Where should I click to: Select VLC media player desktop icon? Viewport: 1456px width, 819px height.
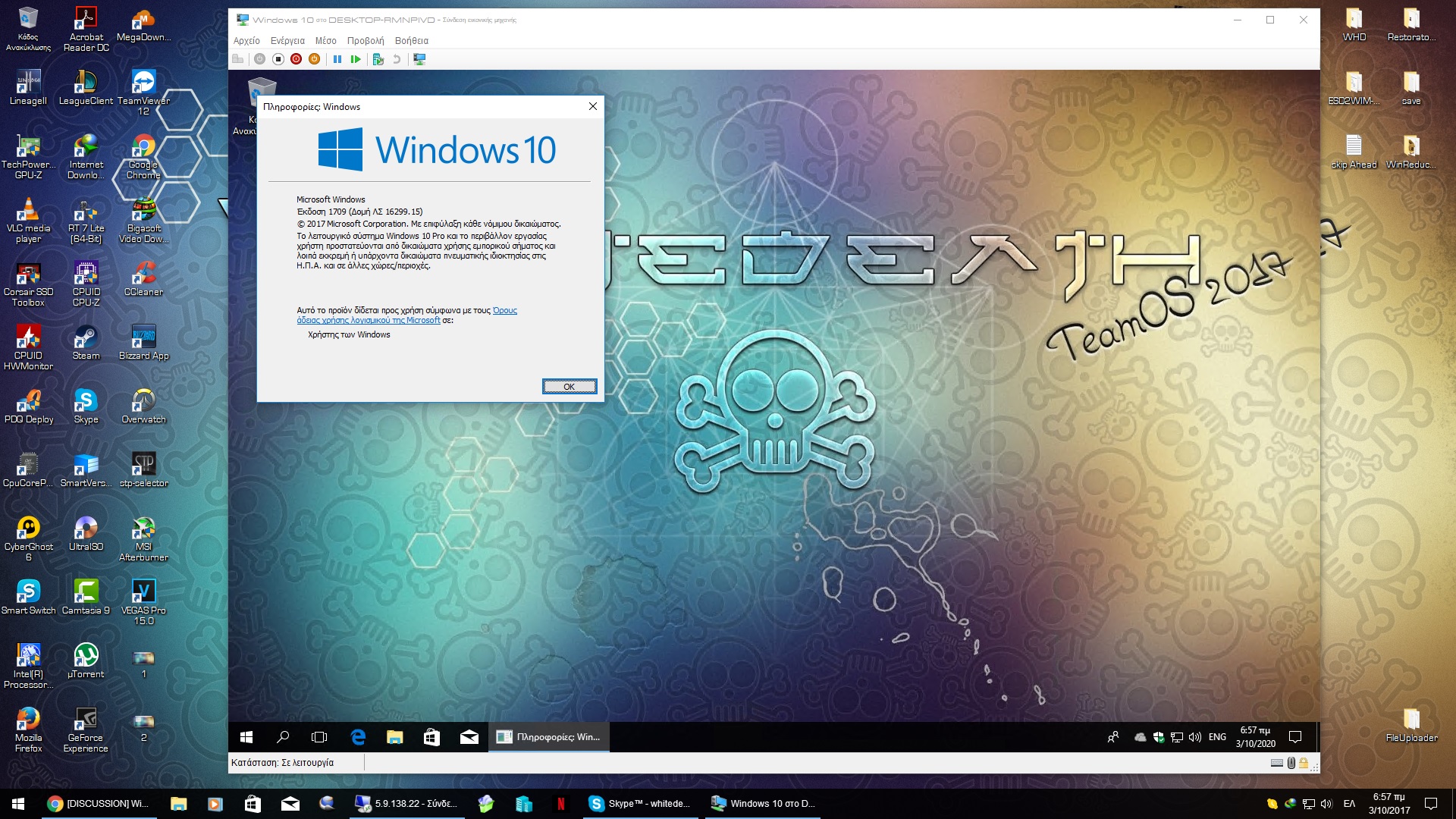click(28, 221)
